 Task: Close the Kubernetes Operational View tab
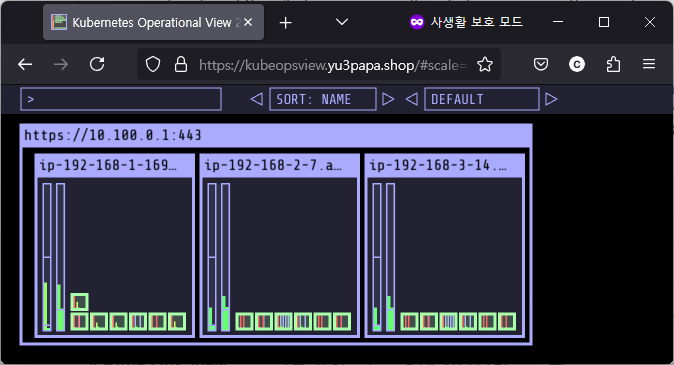[x=248, y=22]
